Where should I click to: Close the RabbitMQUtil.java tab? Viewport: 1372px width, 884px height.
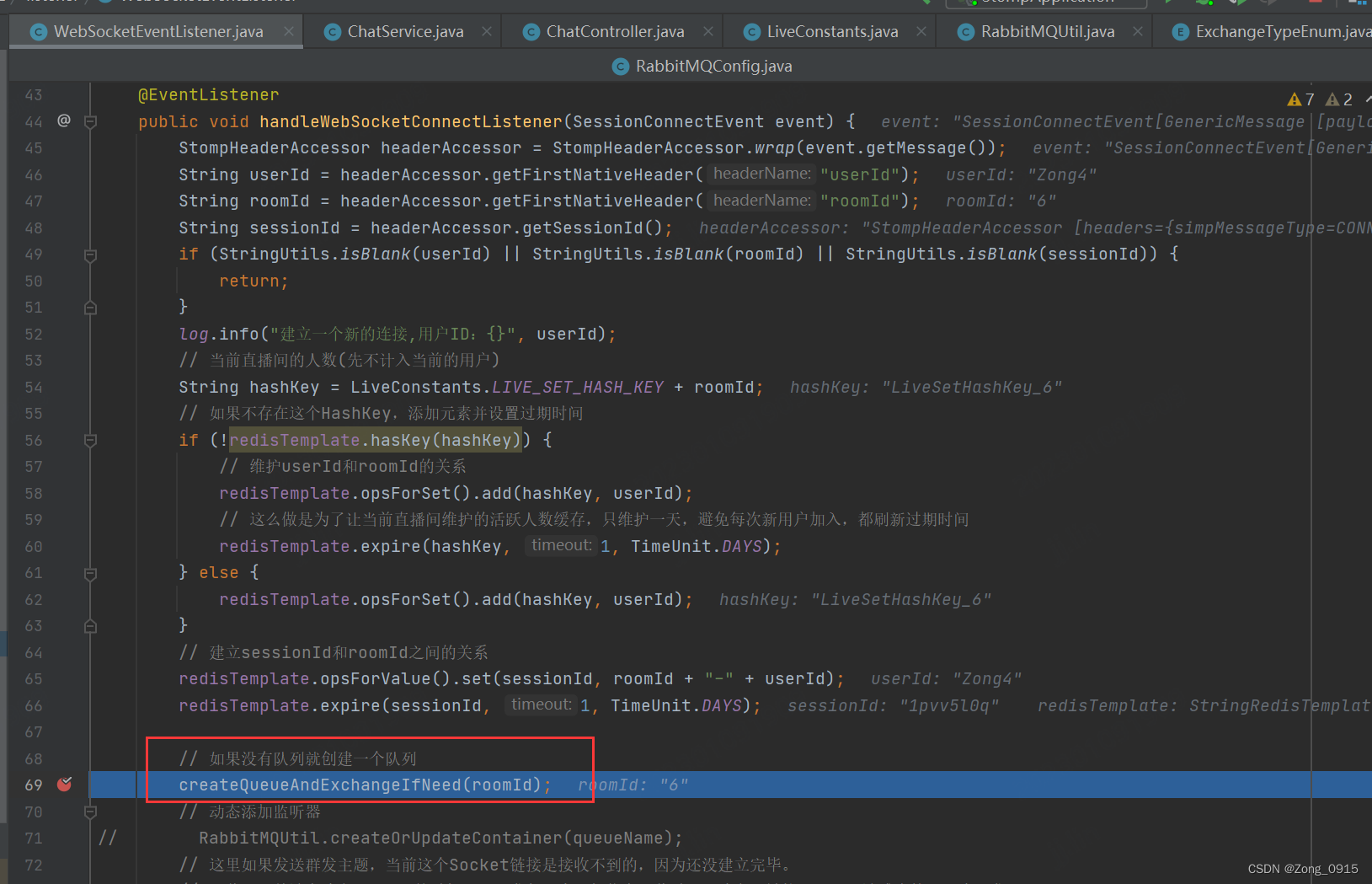pos(1138,31)
